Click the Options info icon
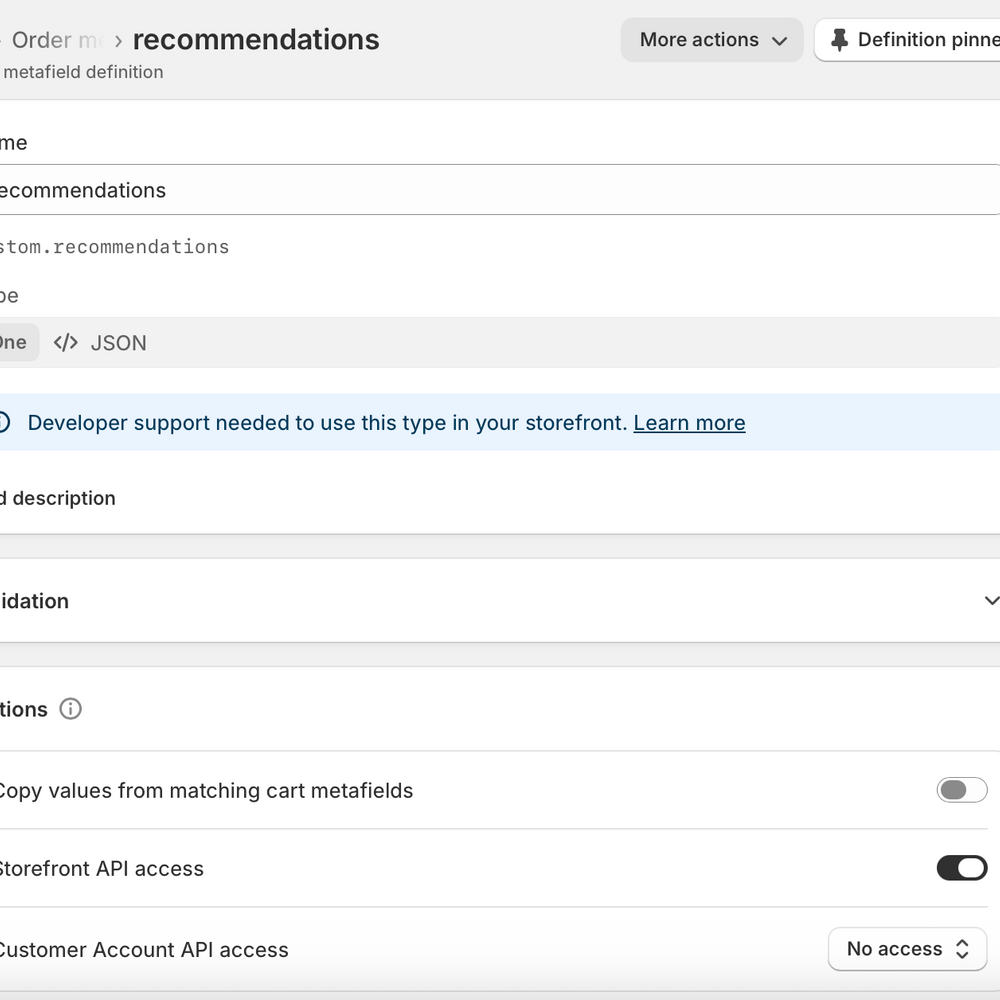 tap(70, 709)
